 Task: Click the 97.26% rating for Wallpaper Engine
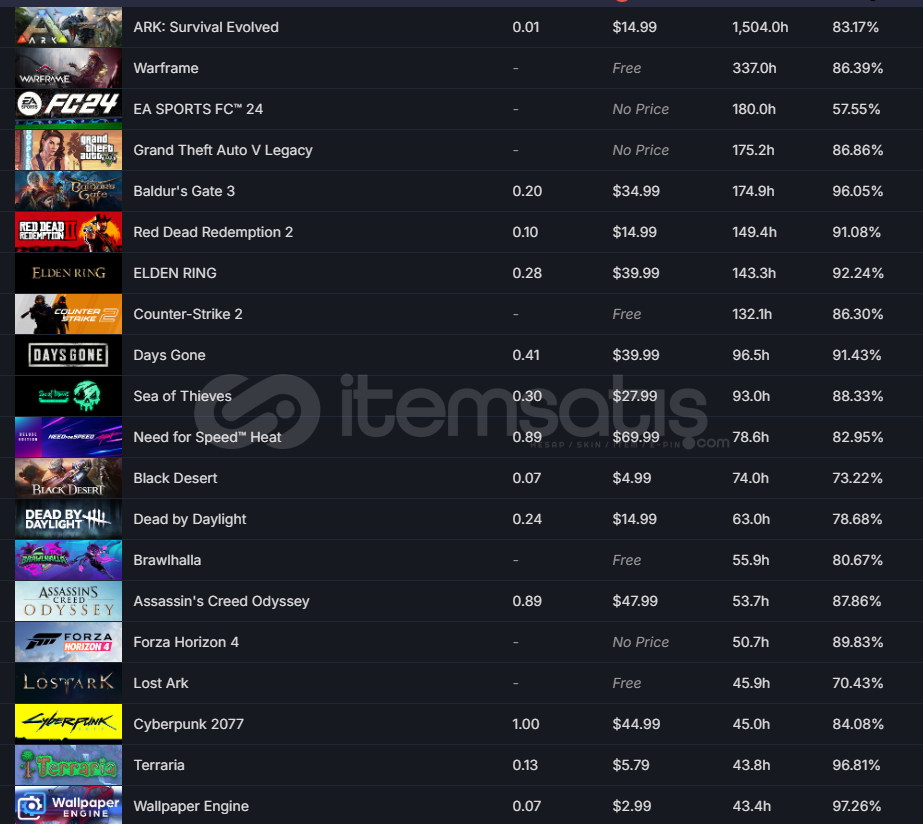pos(856,806)
